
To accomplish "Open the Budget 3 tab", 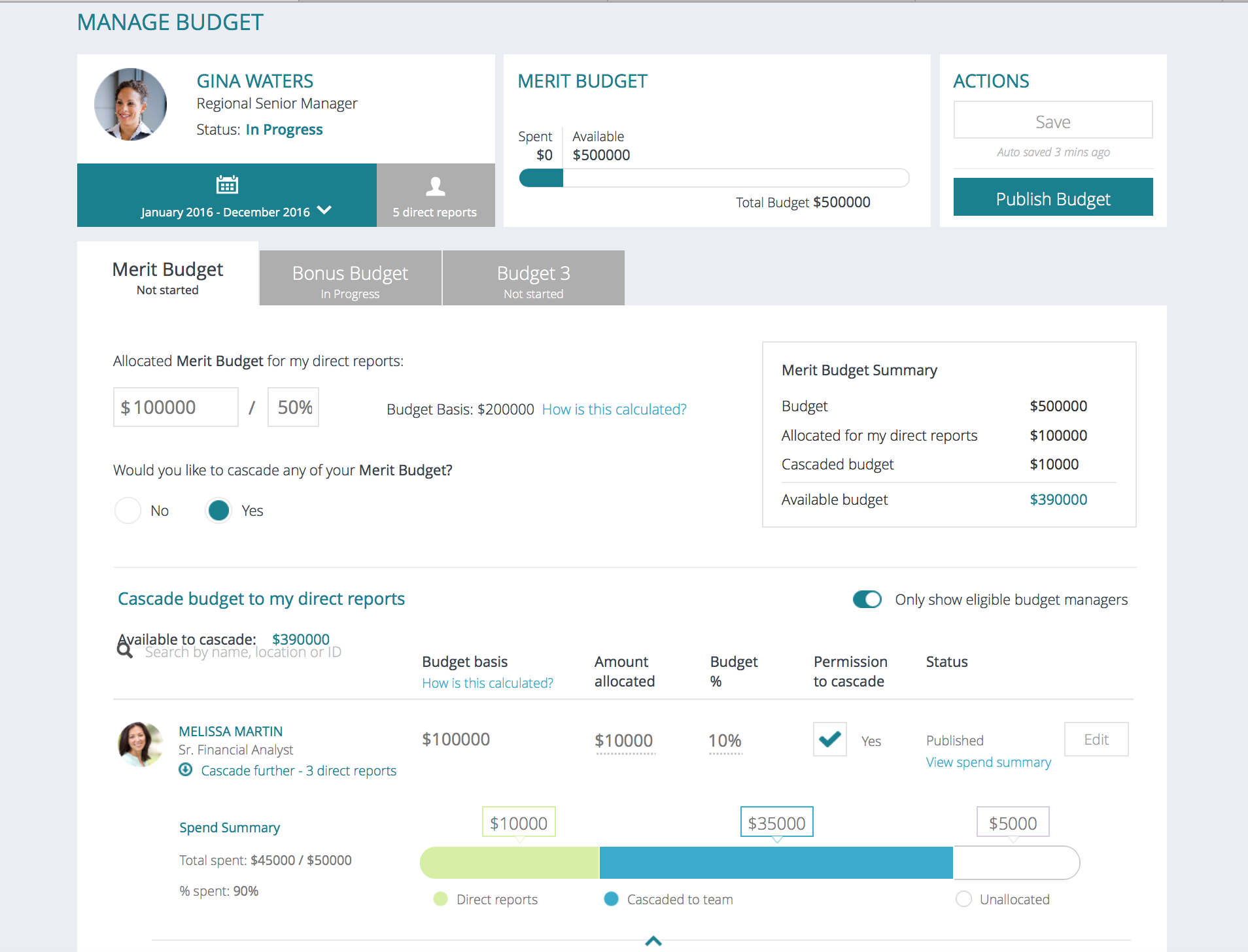I will point(533,278).
